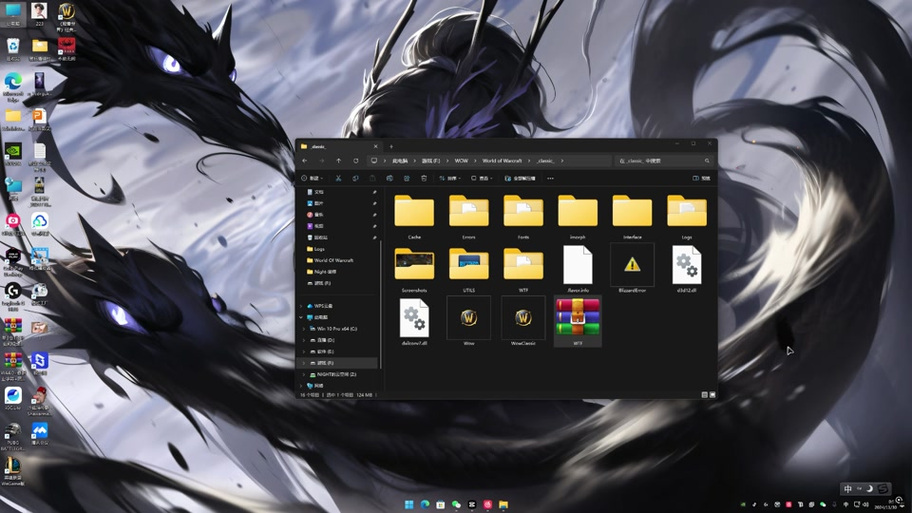Expand the WPS cloud tree node
Image resolution: width=912 pixels, height=513 pixels.
[301, 306]
